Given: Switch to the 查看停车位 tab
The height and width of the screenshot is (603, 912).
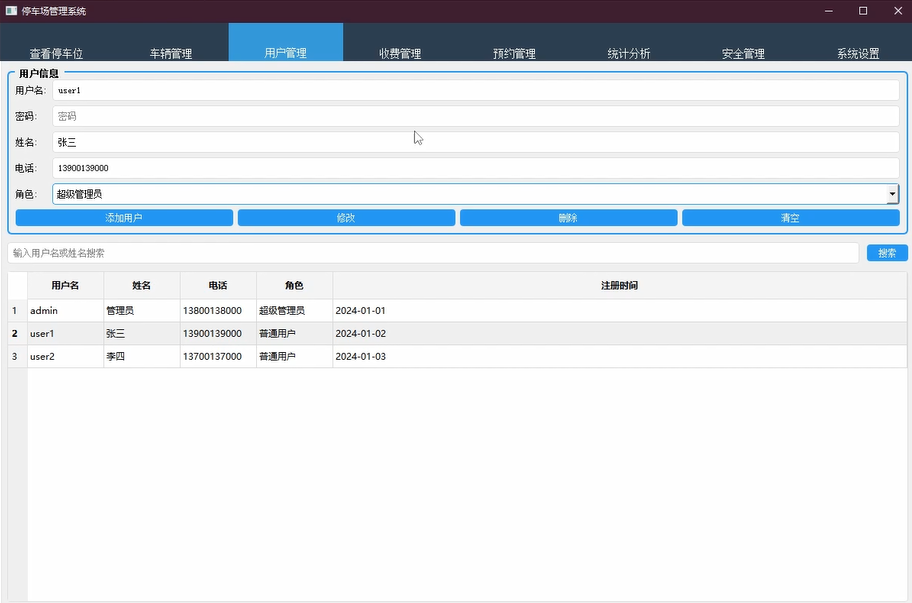Looking at the screenshot, I should 57,42.
